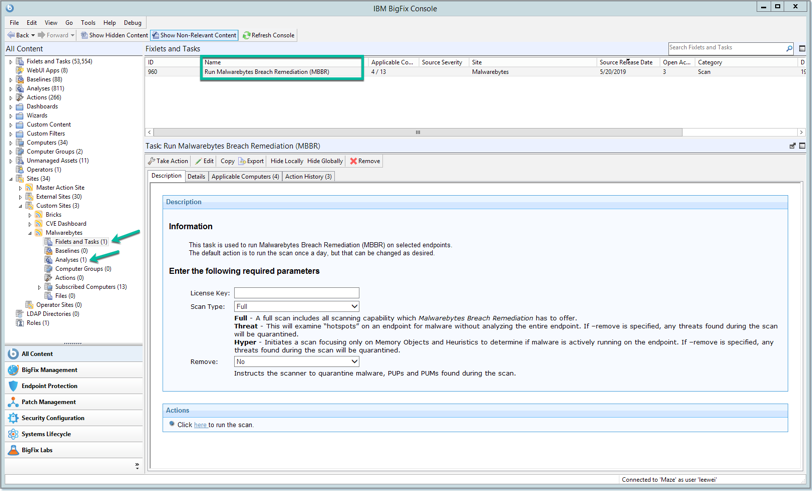Open the Remove option dropdown
812x491 pixels.
tap(297, 362)
